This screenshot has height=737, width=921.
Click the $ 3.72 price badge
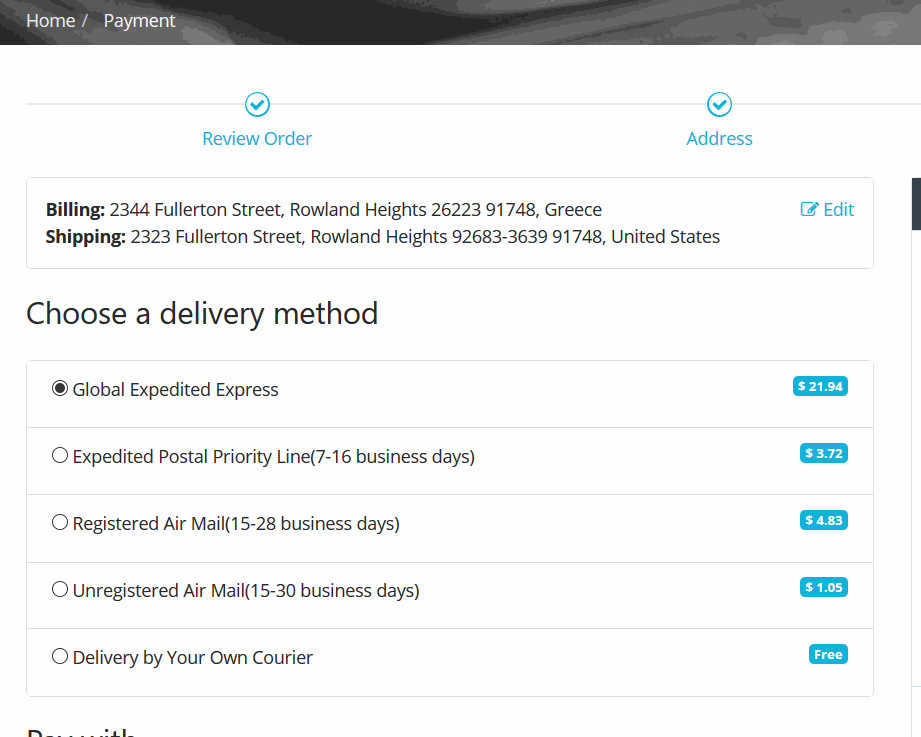point(824,453)
